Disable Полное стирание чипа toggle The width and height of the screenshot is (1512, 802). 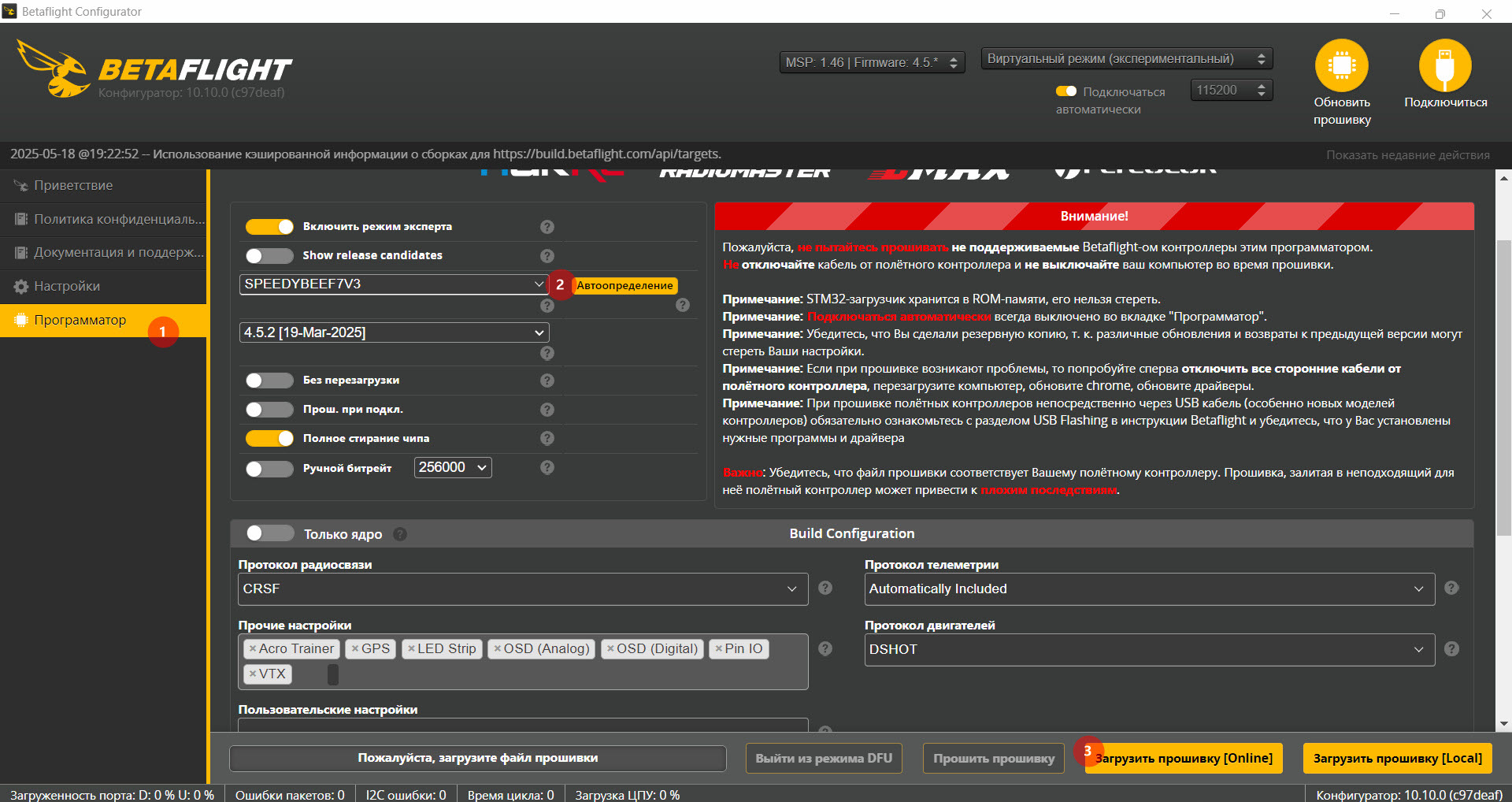tap(269, 438)
